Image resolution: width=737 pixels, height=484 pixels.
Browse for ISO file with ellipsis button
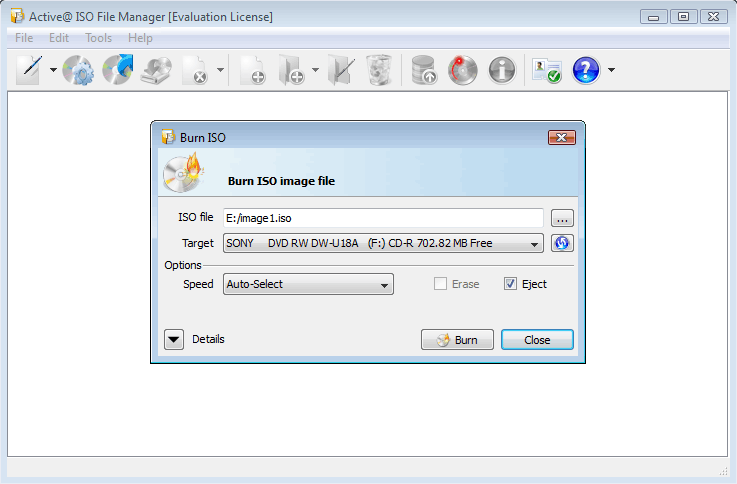pos(562,218)
